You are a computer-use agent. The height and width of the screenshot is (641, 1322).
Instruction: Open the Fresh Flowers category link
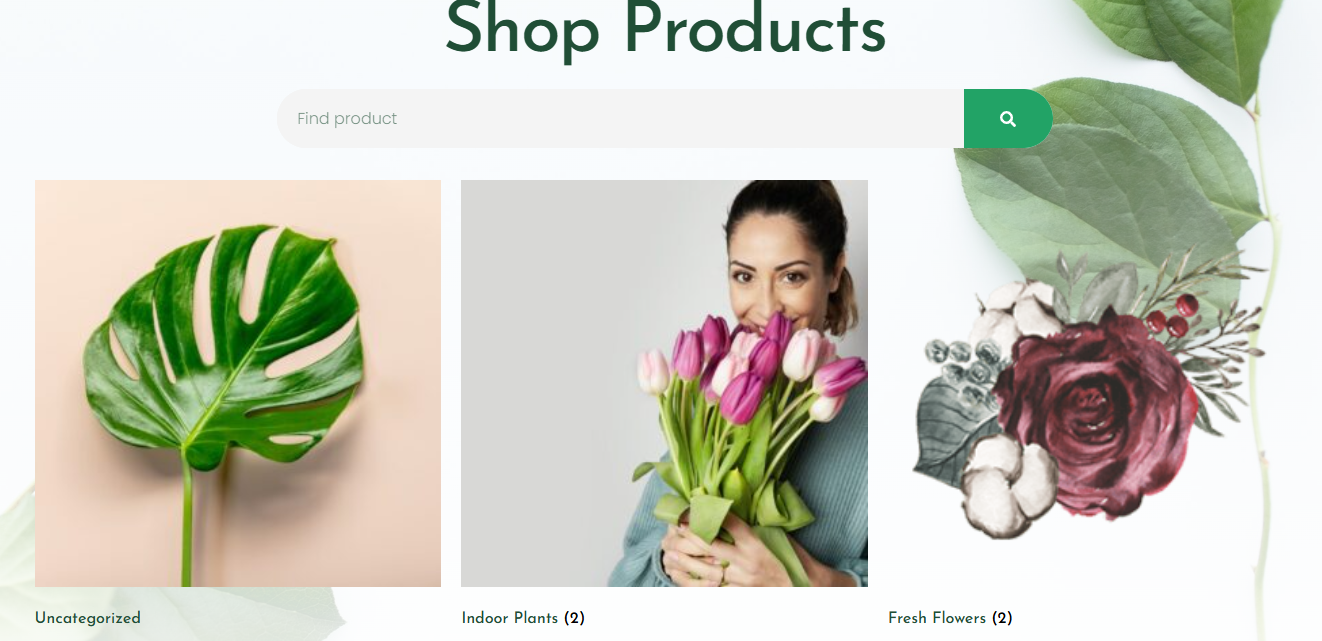pyautogui.click(x=937, y=618)
